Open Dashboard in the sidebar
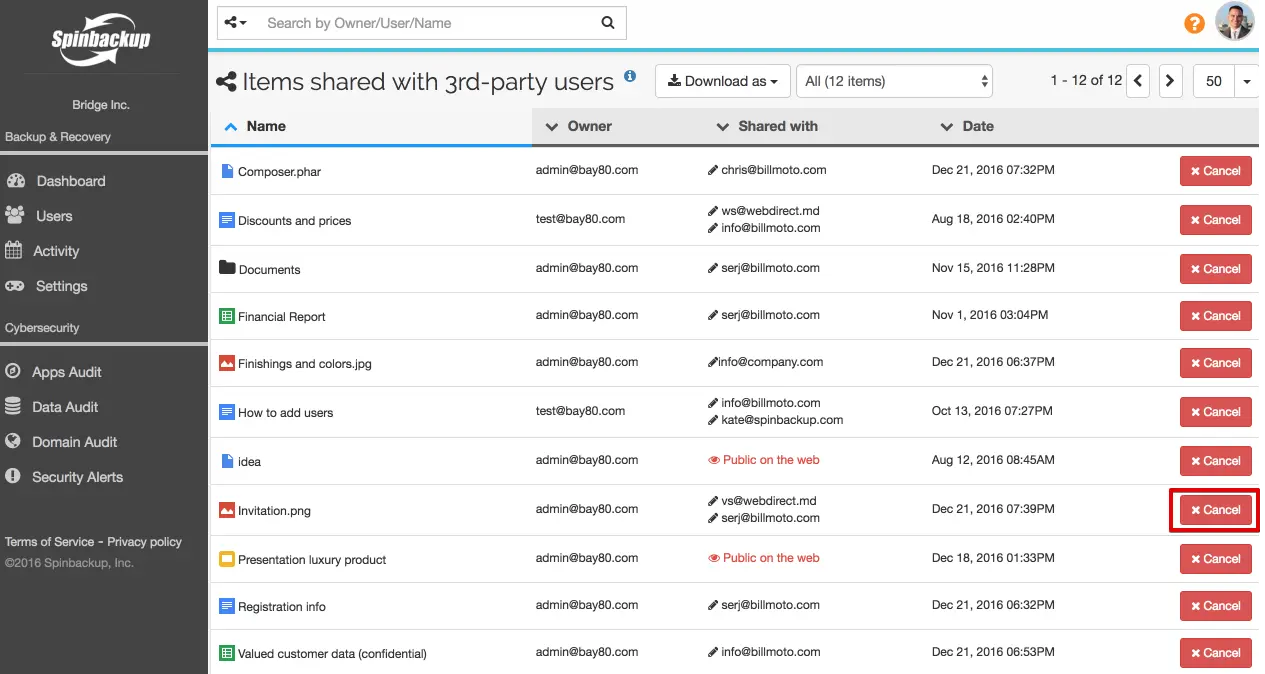This screenshot has width=1265, height=674. click(x=70, y=181)
